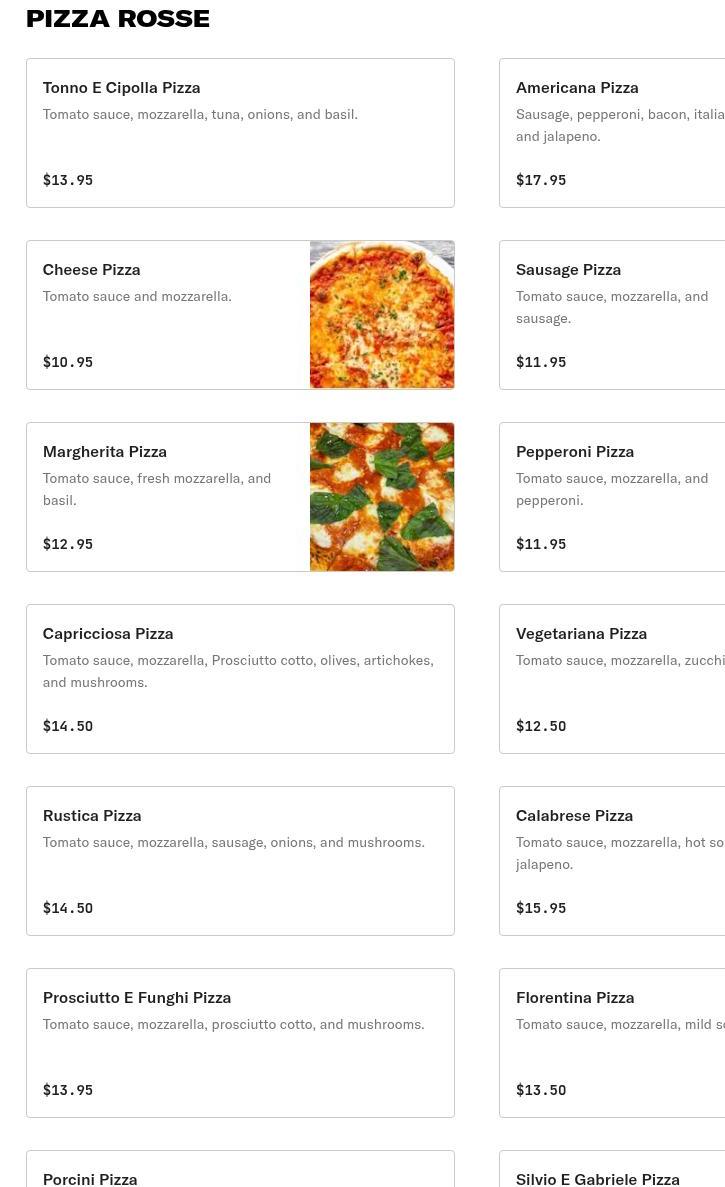Click the Cheese Pizza photo thumbnail
Image resolution: width=725 pixels, height=1187 pixels.
[x=382, y=315]
